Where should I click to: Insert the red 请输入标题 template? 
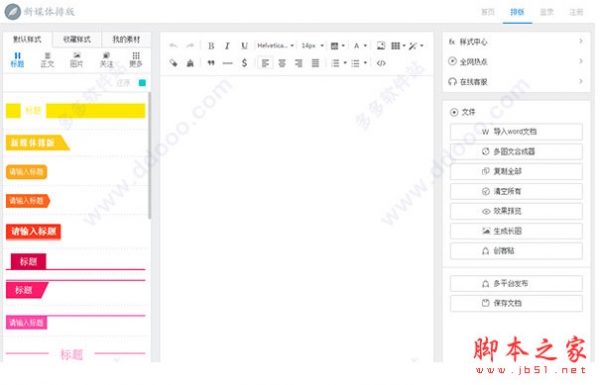33,232
